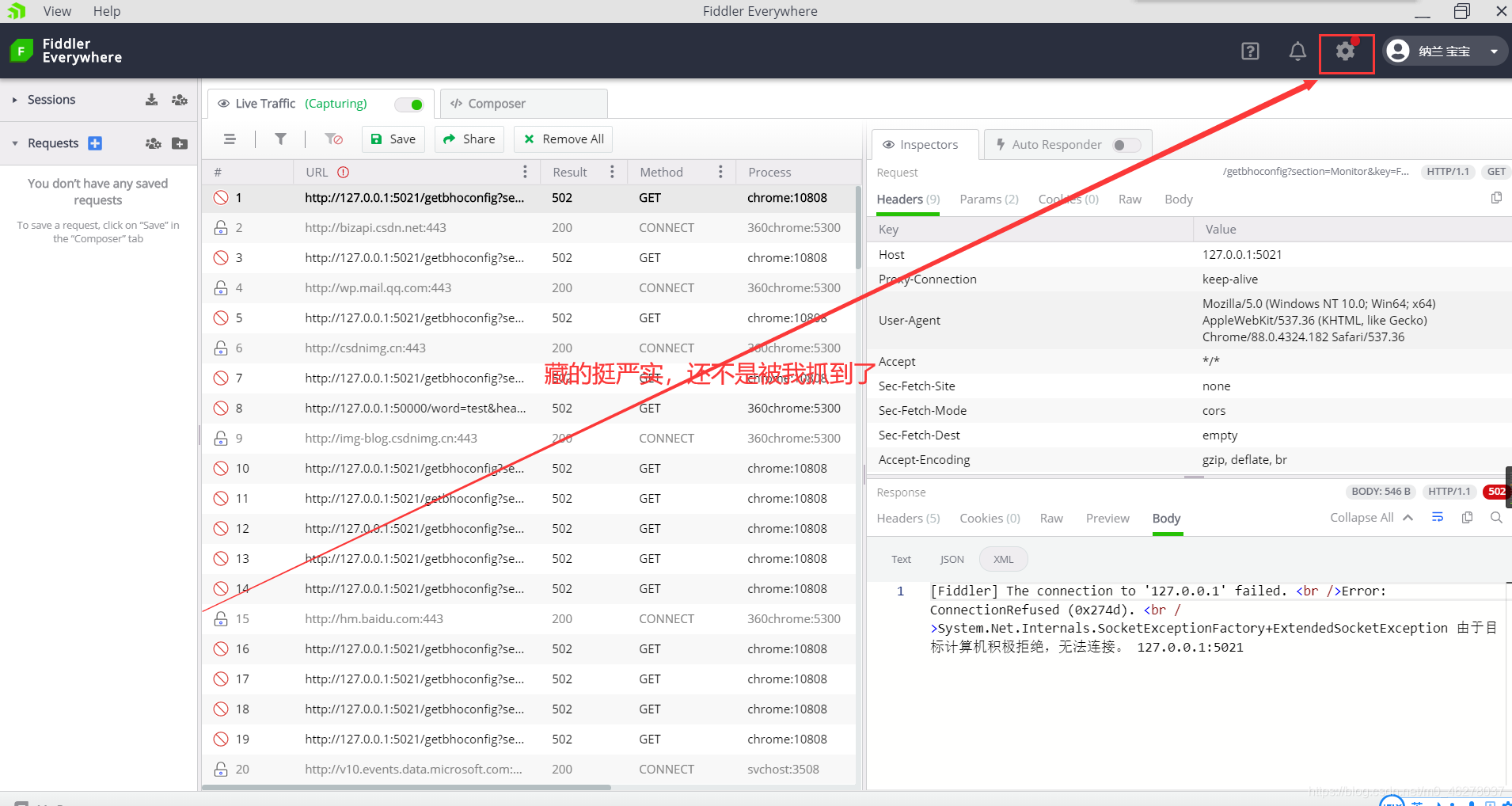Open the hamburger menu in traffic toolbar
The width and height of the screenshot is (1512, 806).
tap(230, 139)
